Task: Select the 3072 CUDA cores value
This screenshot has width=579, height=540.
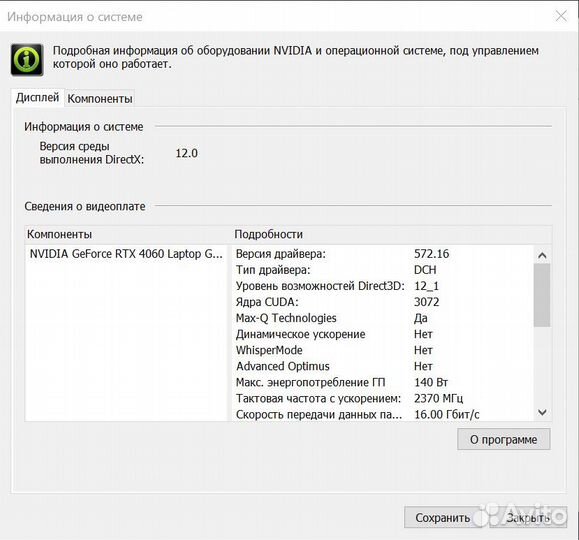Action: (426, 302)
